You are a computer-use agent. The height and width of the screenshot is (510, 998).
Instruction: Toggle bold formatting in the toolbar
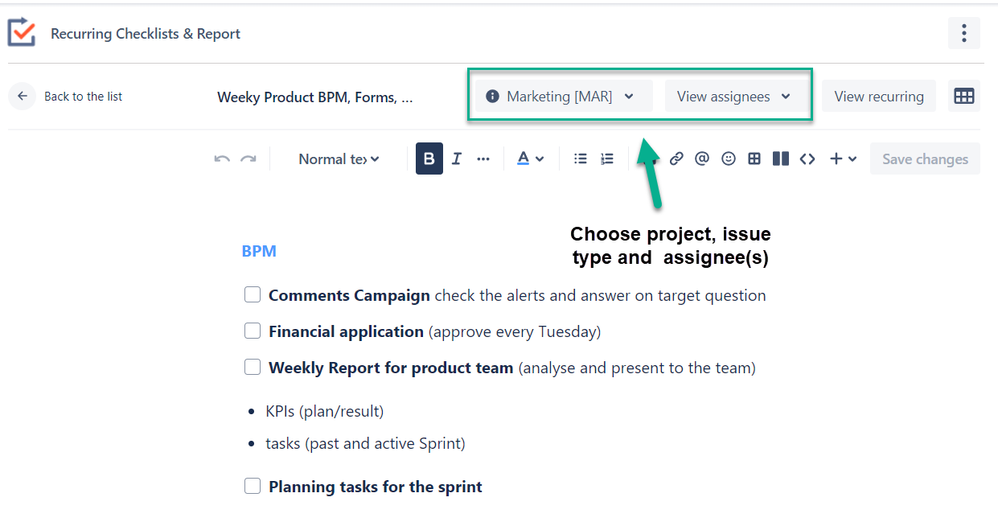[x=429, y=159]
